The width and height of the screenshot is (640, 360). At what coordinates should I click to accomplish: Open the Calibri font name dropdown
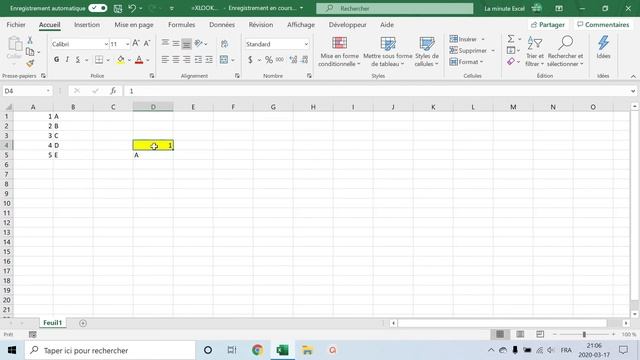pos(106,44)
